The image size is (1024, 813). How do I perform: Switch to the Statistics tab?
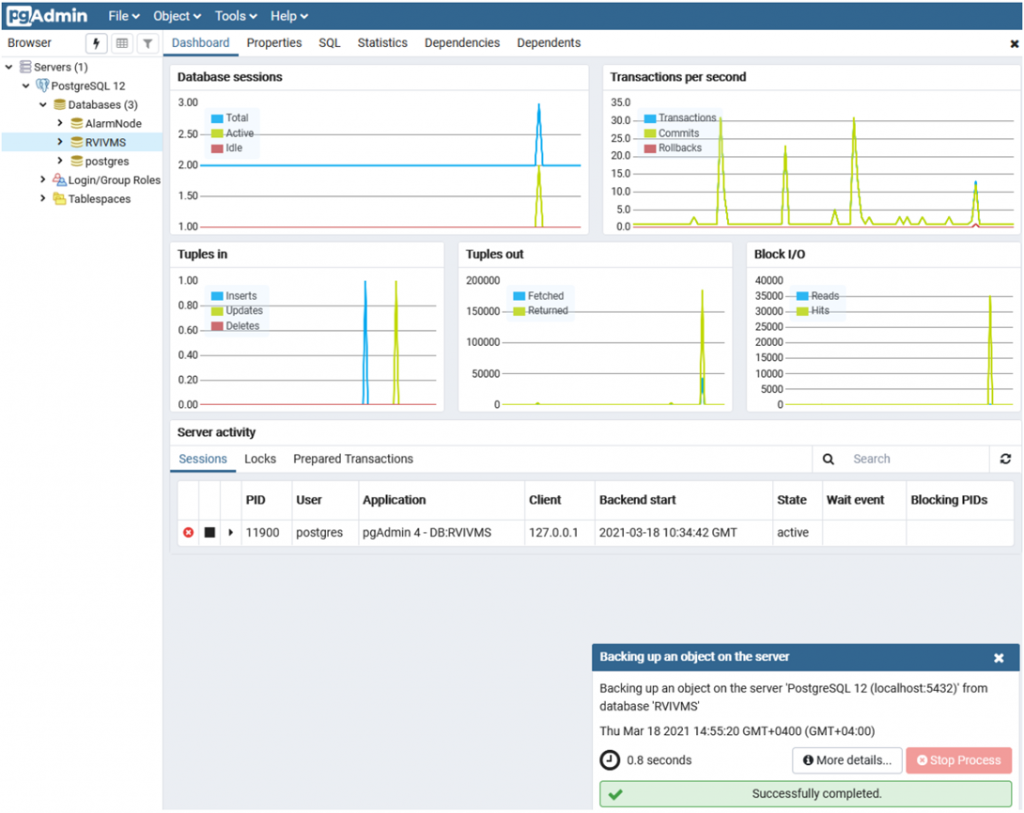pos(382,43)
